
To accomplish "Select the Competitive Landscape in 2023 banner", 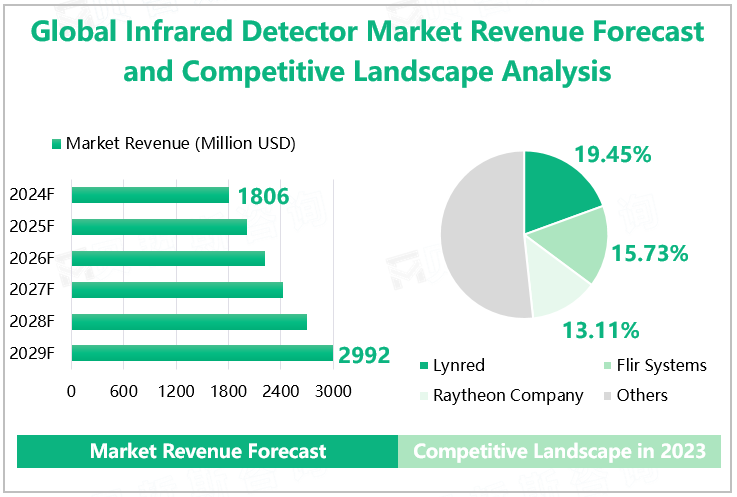I will point(559,452).
